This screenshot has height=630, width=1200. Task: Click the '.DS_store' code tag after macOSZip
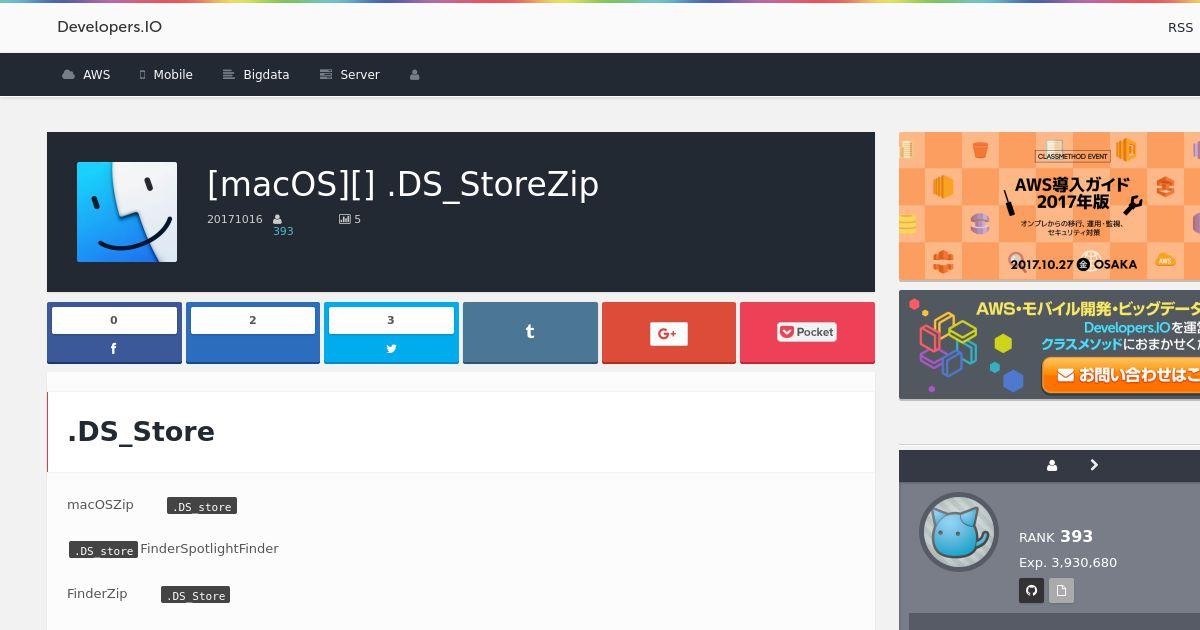[202, 506]
